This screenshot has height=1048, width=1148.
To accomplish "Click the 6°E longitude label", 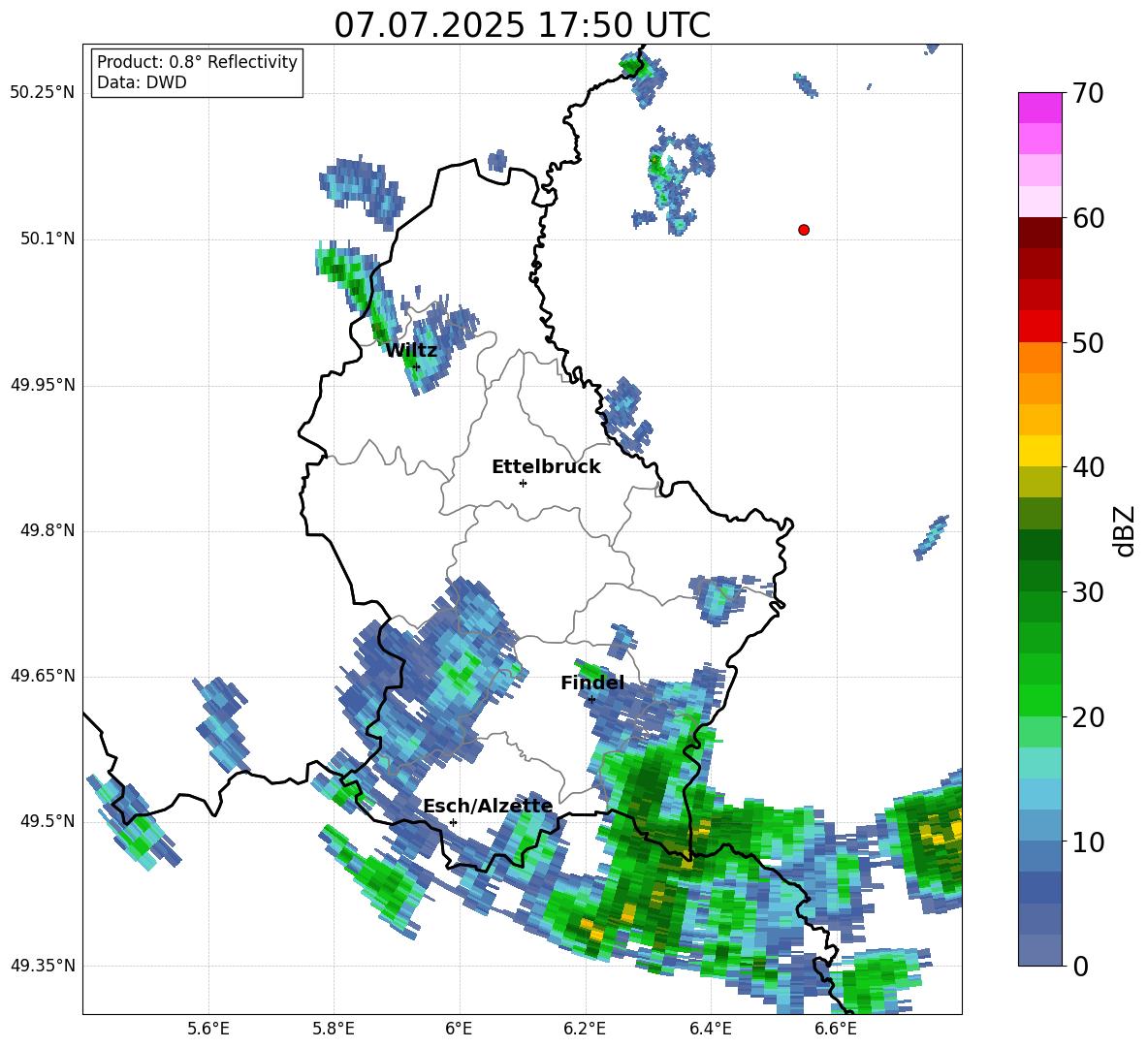I will pyautogui.click(x=459, y=1029).
